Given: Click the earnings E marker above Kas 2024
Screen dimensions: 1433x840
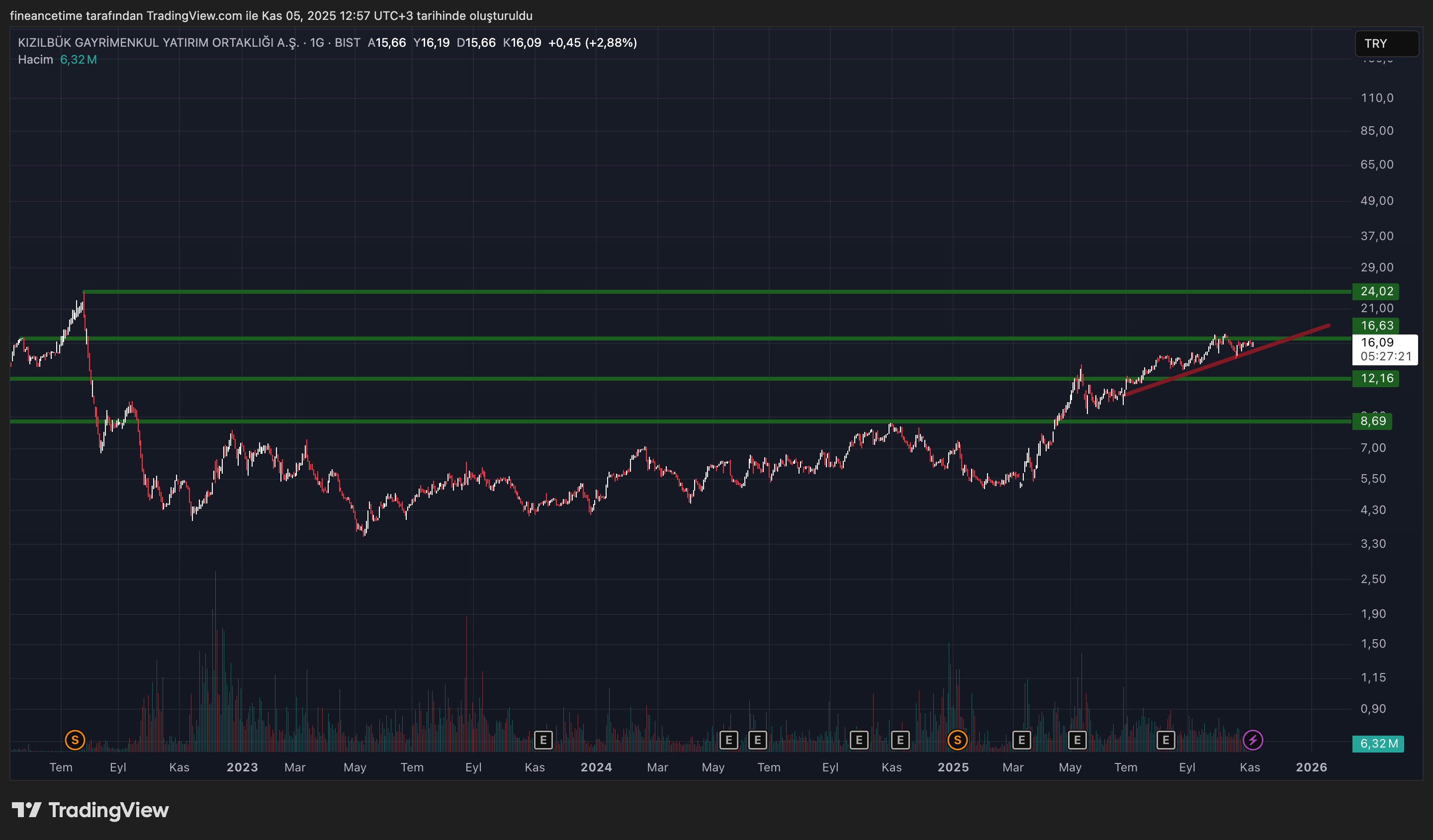Looking at the screenshot, I should click(x=900, y=740).
